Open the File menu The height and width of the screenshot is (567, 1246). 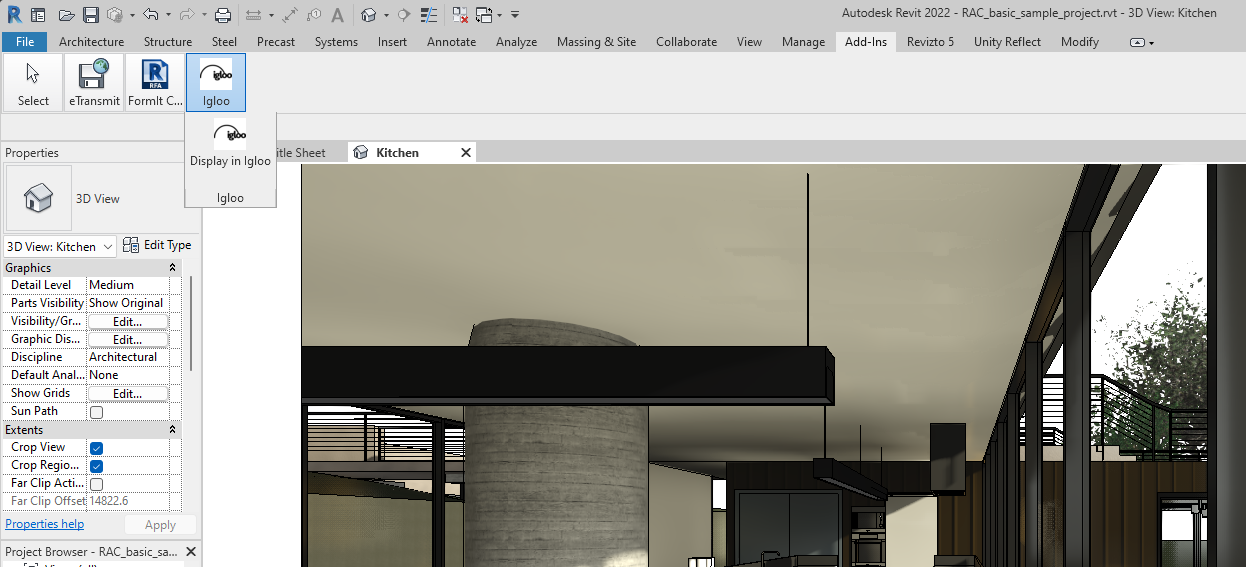click(25, 42)
